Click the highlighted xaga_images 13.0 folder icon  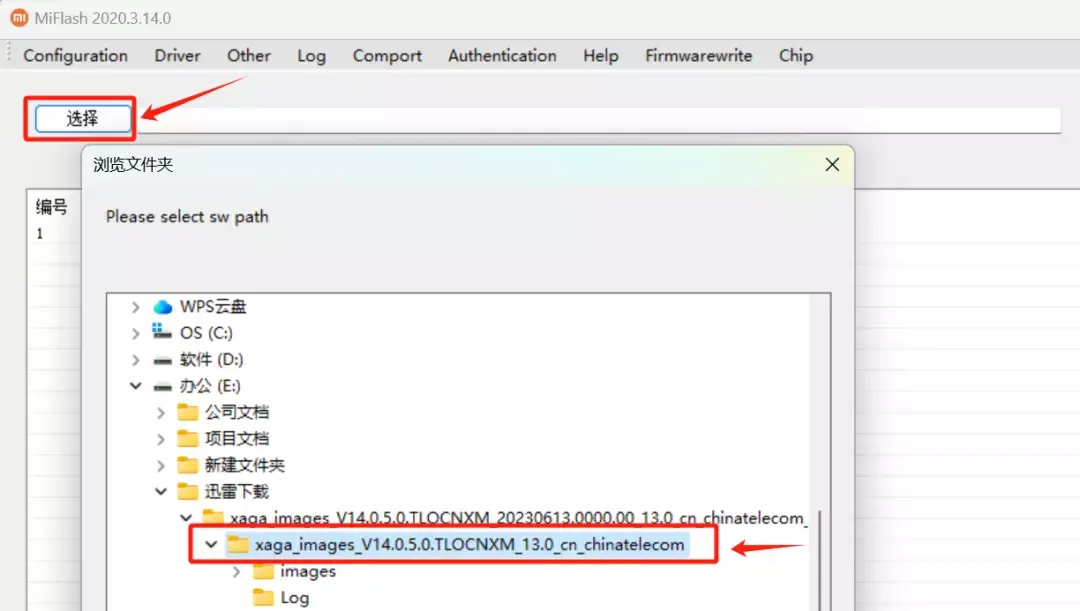pos(238,544)
